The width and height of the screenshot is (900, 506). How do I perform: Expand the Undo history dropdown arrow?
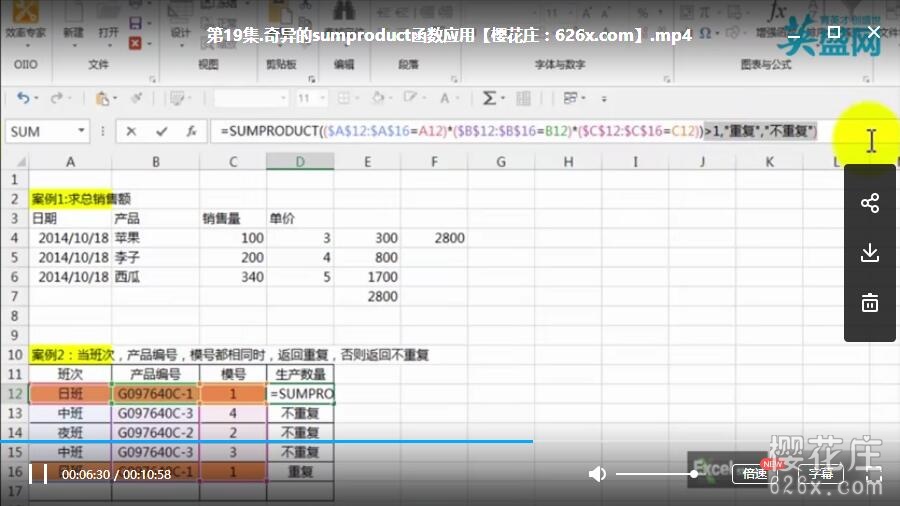(x=36, y=98)
